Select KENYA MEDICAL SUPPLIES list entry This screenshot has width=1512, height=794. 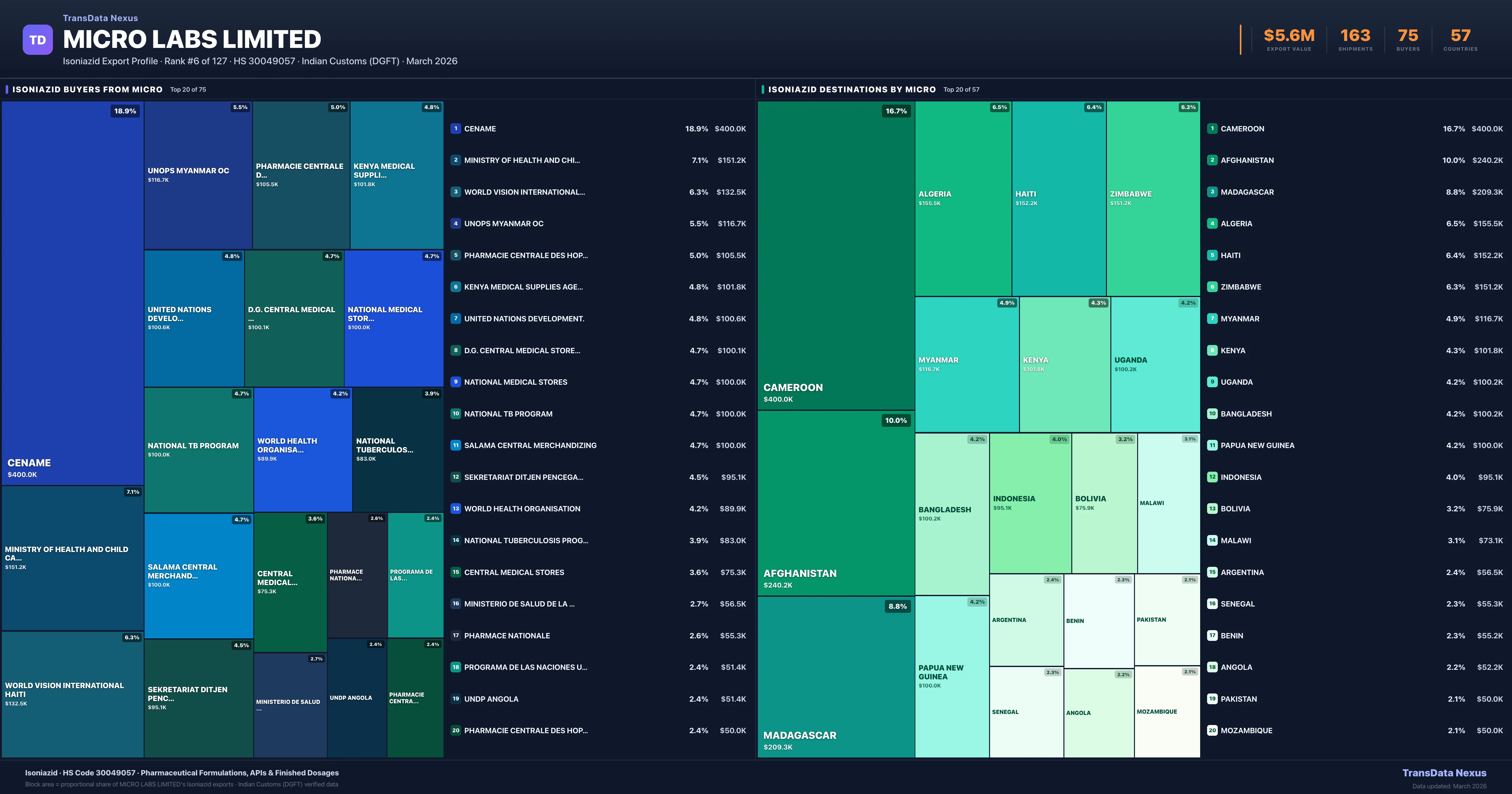523,287
